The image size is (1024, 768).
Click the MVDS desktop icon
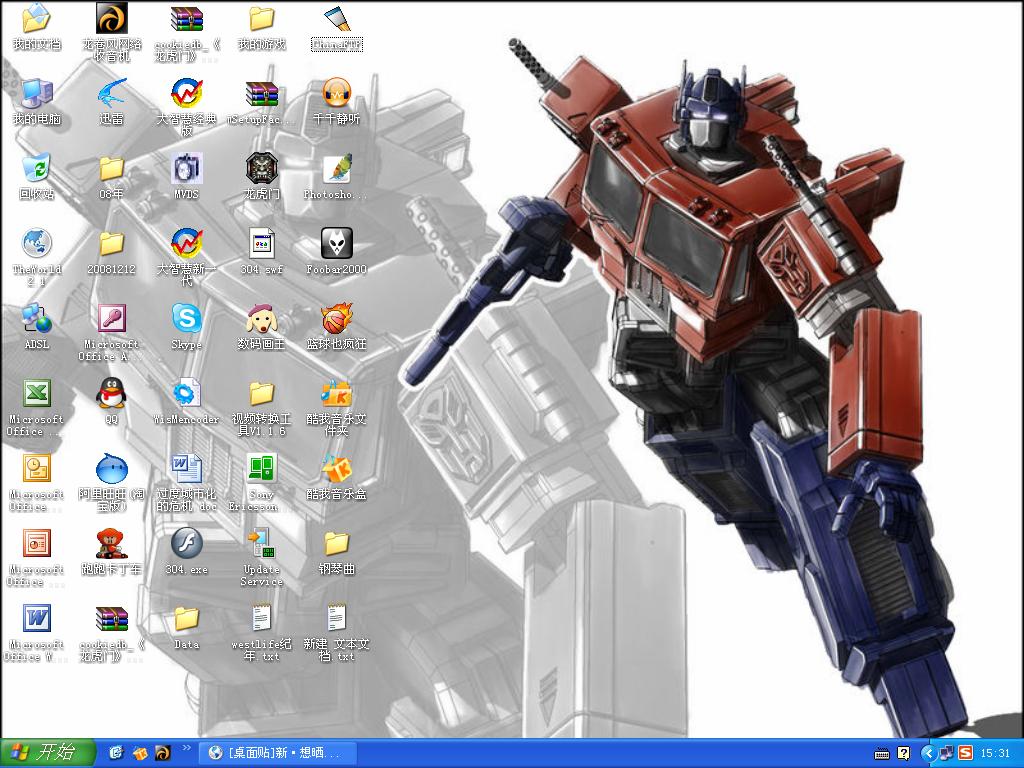187,169
